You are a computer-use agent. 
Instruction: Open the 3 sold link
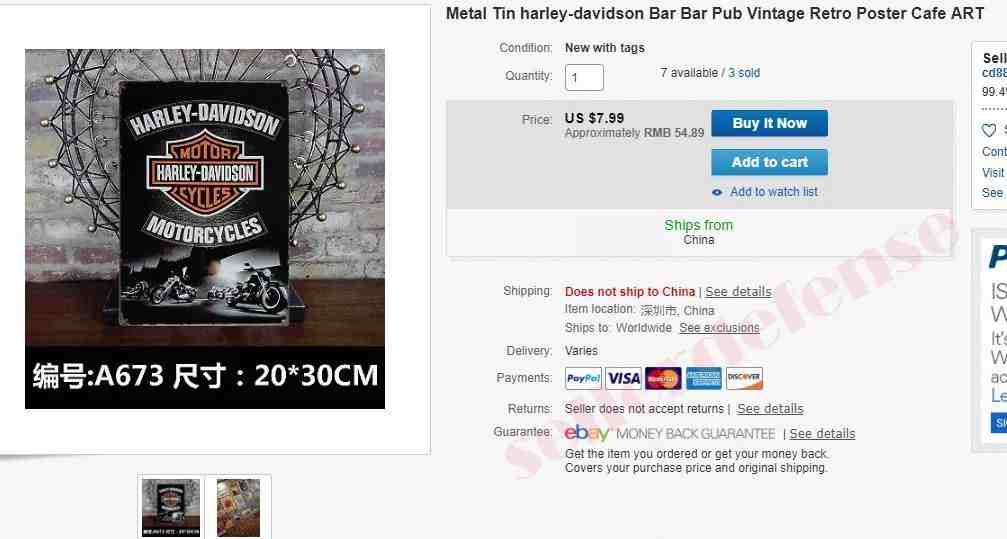click(x=744, y=73)
